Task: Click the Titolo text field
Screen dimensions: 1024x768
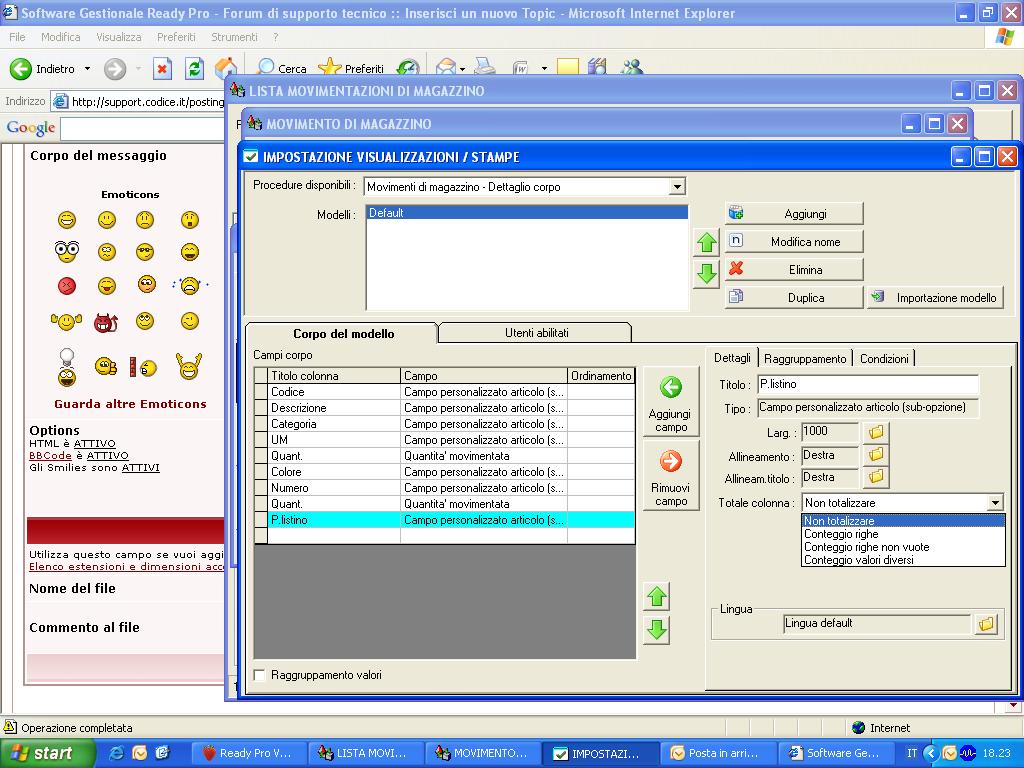Action: (867, 384)
